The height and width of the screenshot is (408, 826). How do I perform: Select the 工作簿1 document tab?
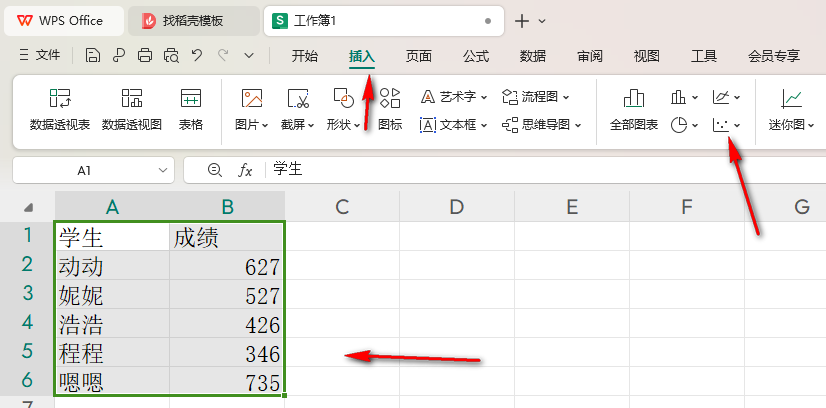384,21
